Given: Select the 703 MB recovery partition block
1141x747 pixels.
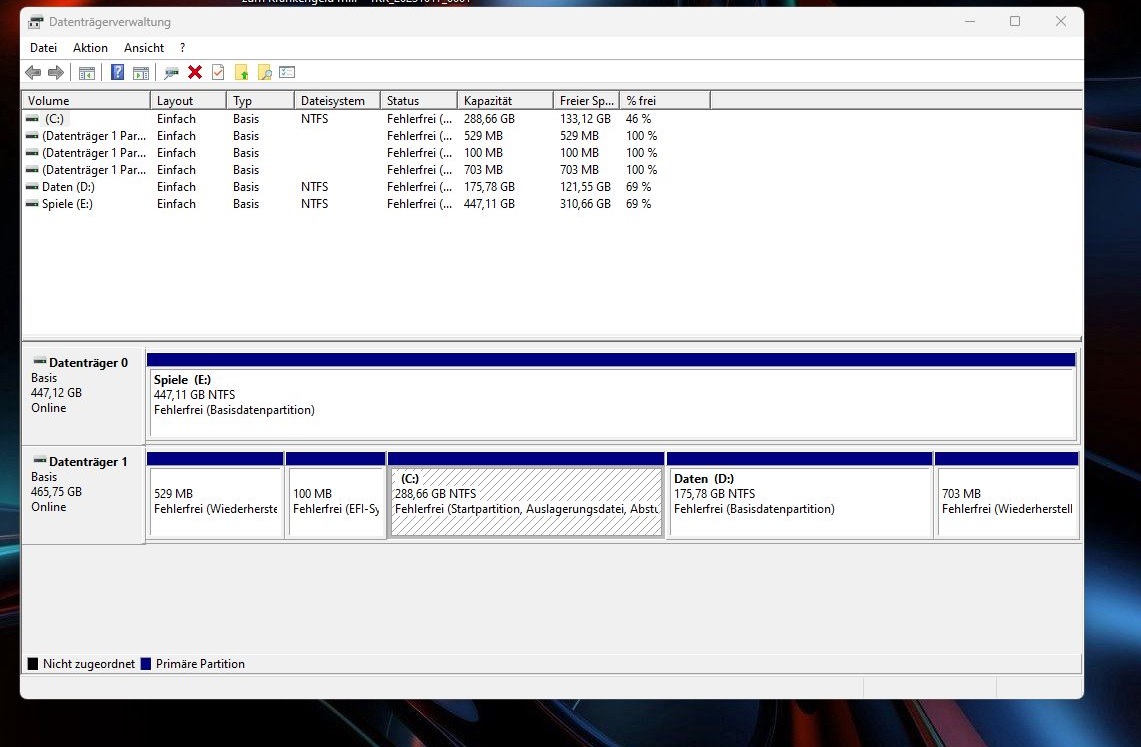Looking at the screenshot, I should [x=1006, y=495].
